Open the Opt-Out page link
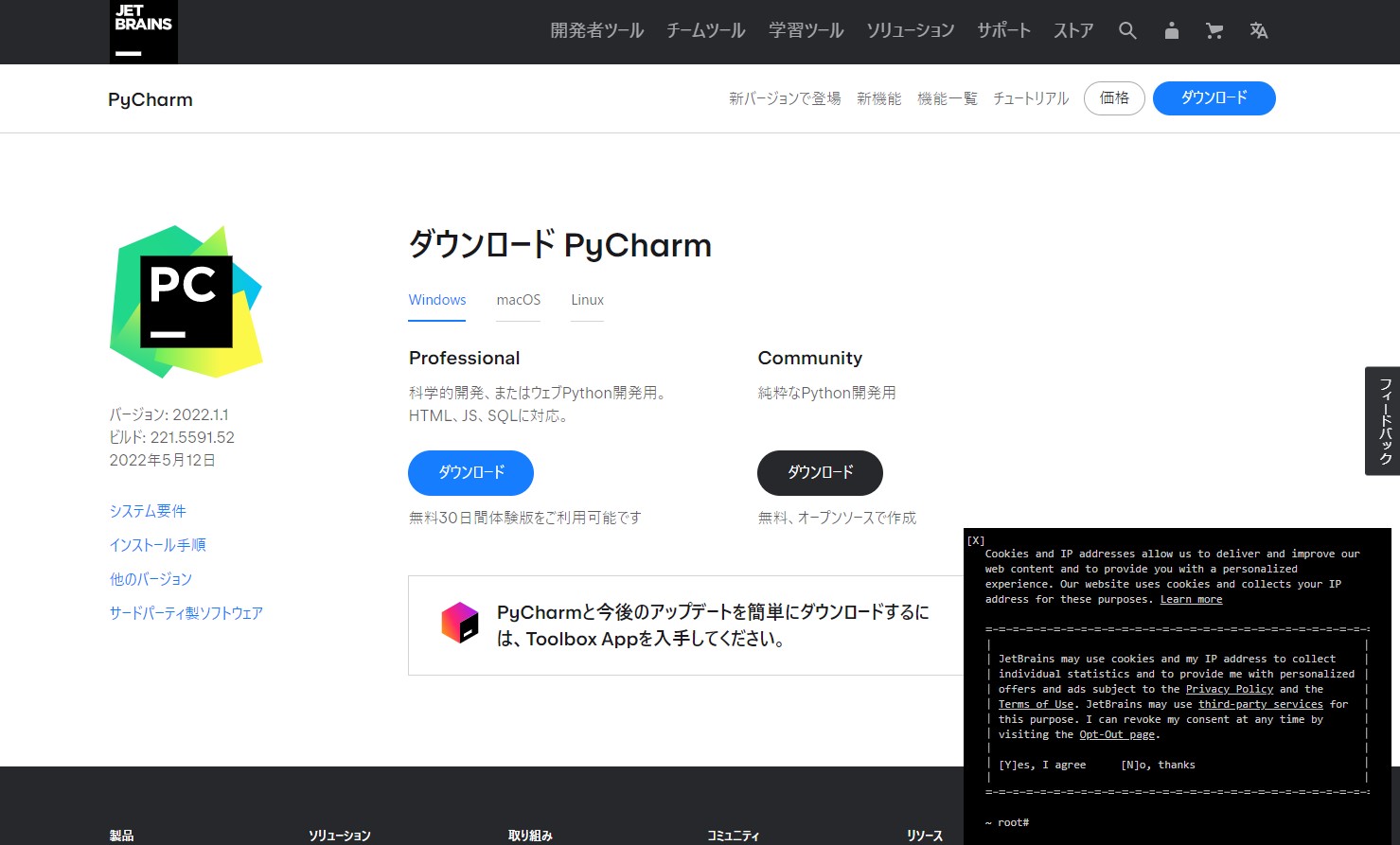Viewport: 1400px width, 845px height. coord(1117,734)
